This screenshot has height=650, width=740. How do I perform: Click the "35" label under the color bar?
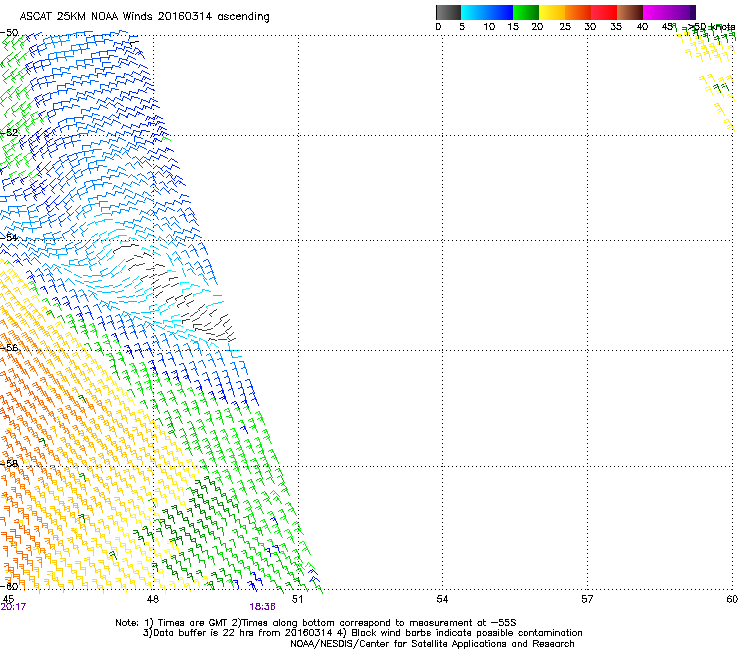coord(616,27)
